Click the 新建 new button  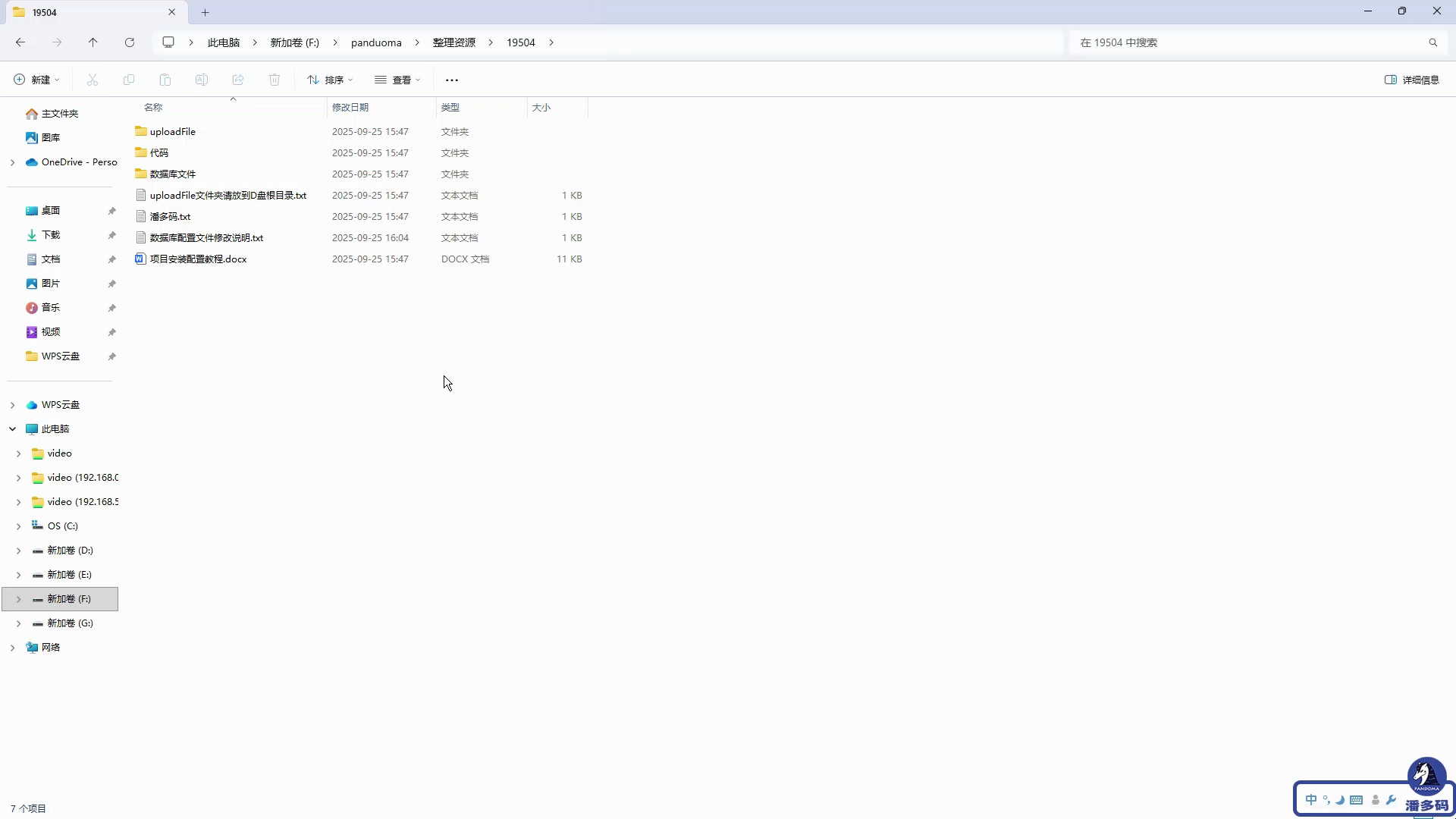pyautogui.click(x=36, y=80)
